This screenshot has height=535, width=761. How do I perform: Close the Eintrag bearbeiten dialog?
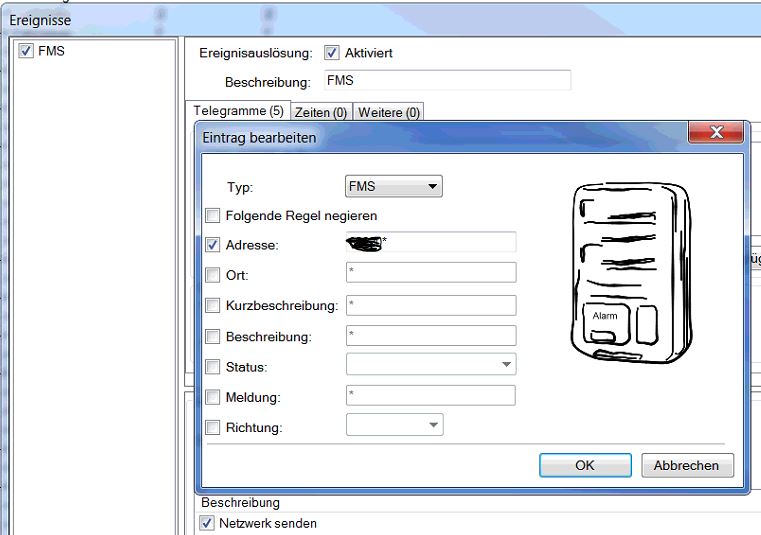pyautogui.click(x=715, y=133)
